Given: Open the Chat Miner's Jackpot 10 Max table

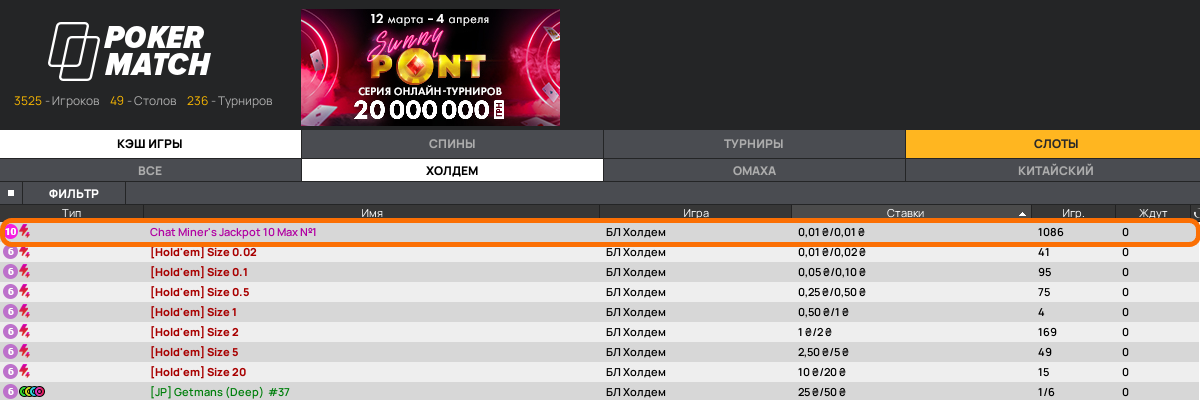Looking at the screenshot, I should point(233,232).
